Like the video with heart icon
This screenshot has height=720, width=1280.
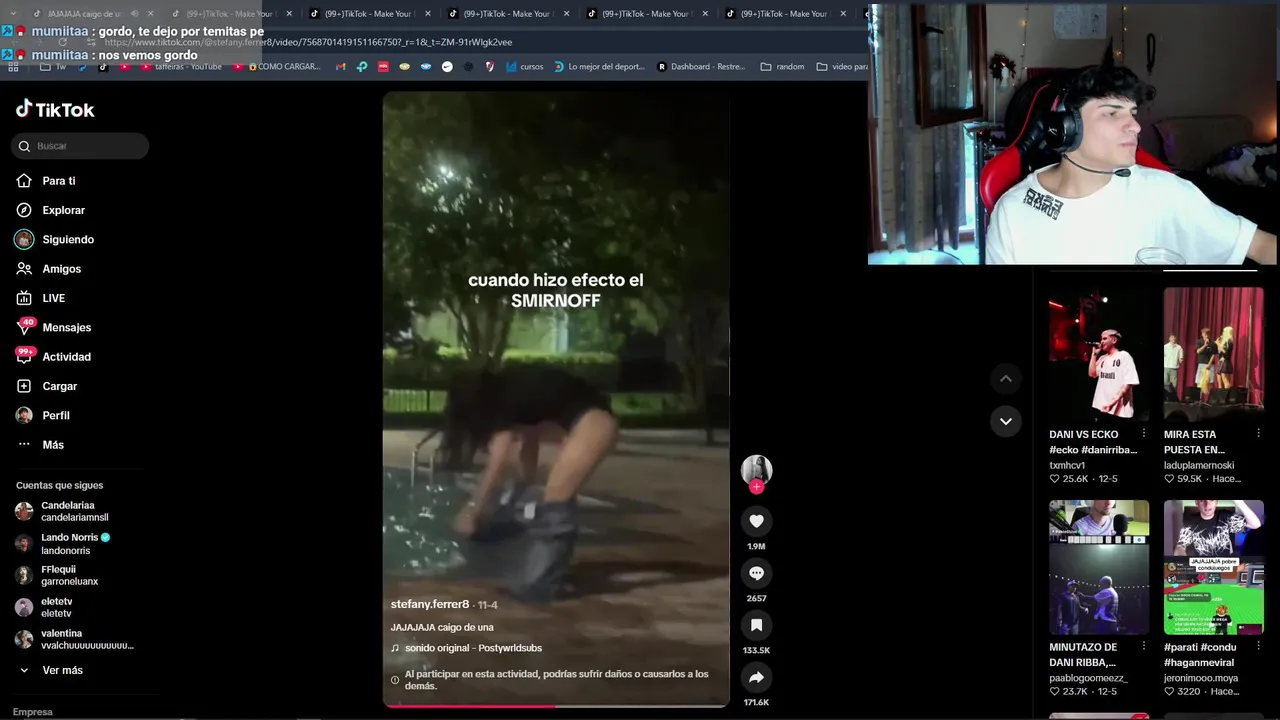[x=756, y=521]
